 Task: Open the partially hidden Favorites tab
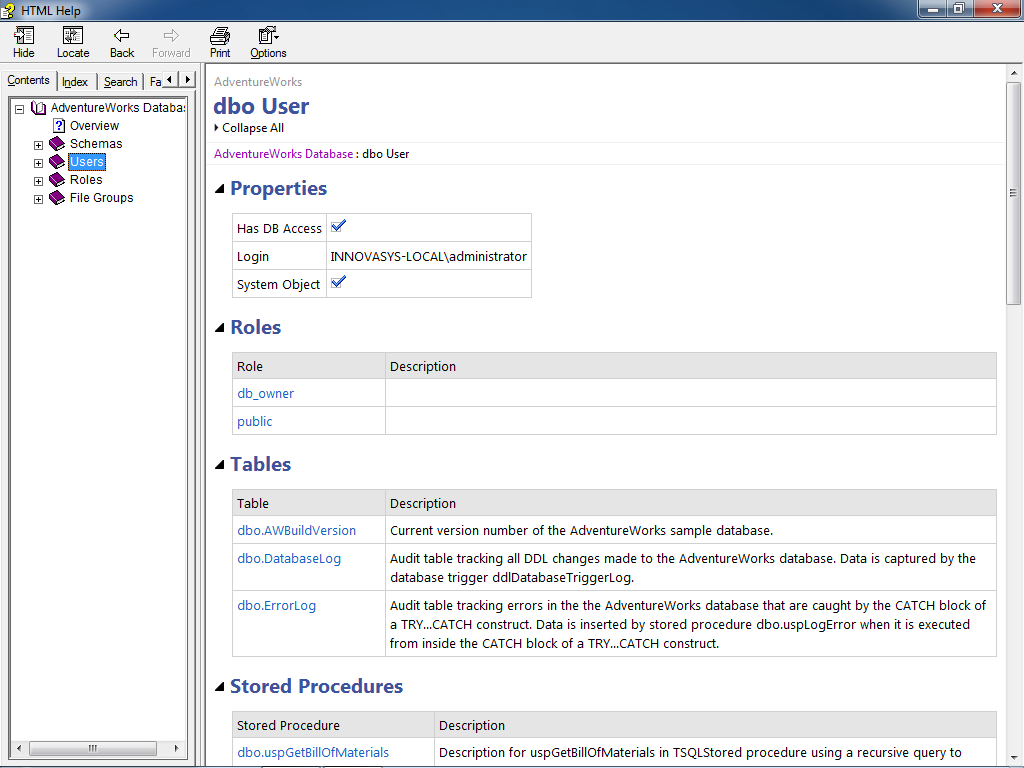[x=155, y=82]
